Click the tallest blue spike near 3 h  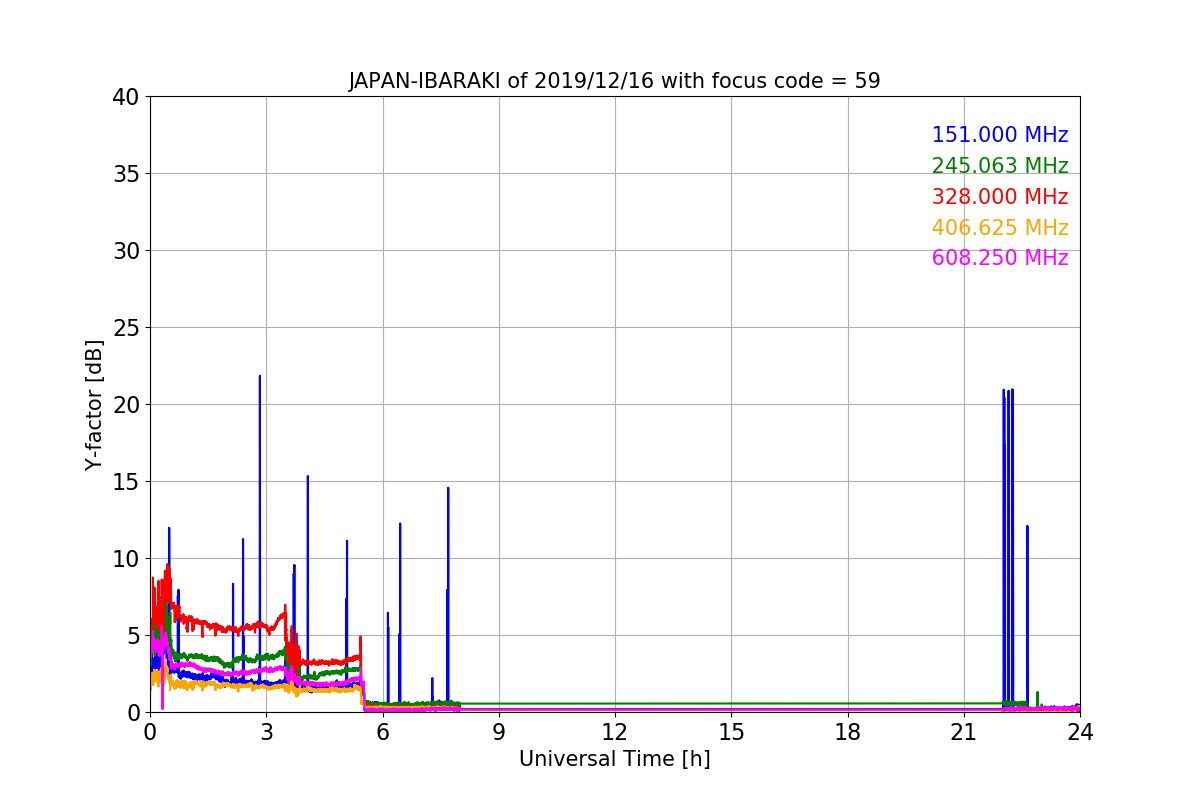tap(260, 530)
